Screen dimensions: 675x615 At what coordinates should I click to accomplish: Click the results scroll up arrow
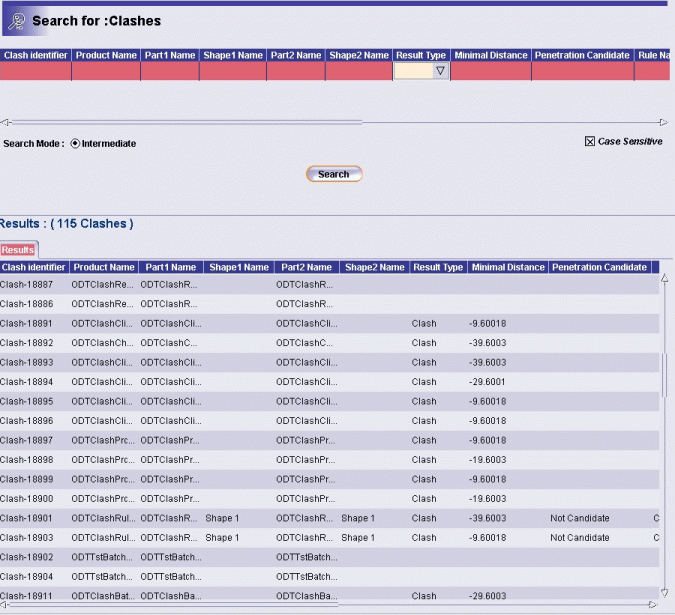coord(664,280)
